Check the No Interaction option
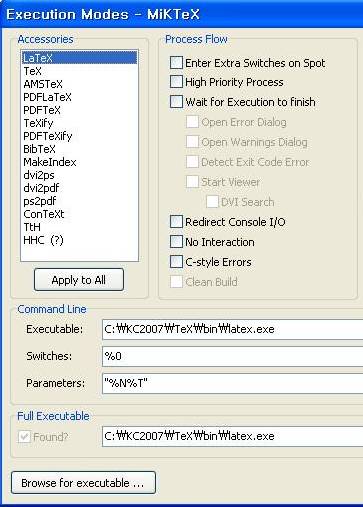This screenshot has width=363, height=507. pyautogui.click(x=176, y=242)
